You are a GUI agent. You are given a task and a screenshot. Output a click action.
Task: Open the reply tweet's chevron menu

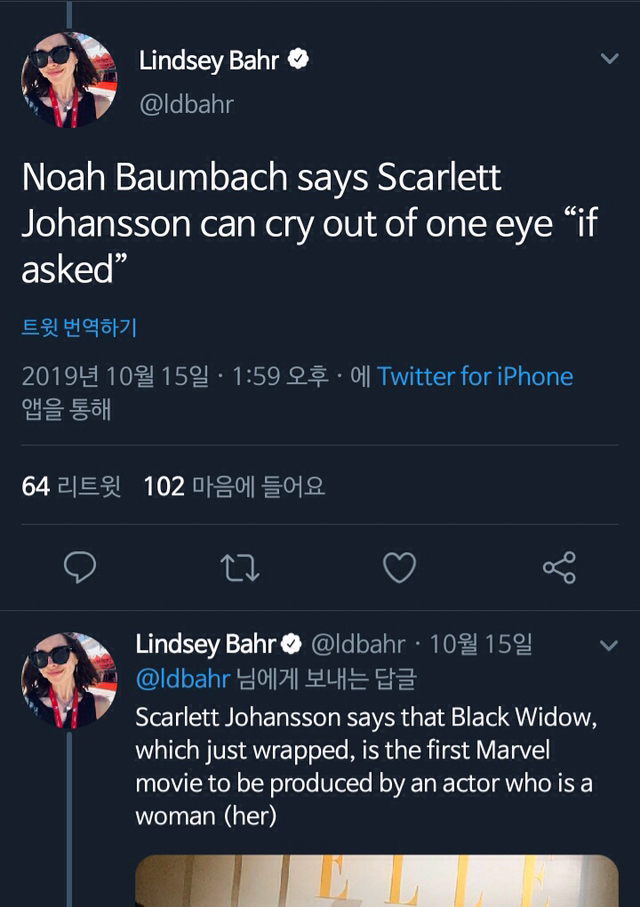[x=609, y=645]
